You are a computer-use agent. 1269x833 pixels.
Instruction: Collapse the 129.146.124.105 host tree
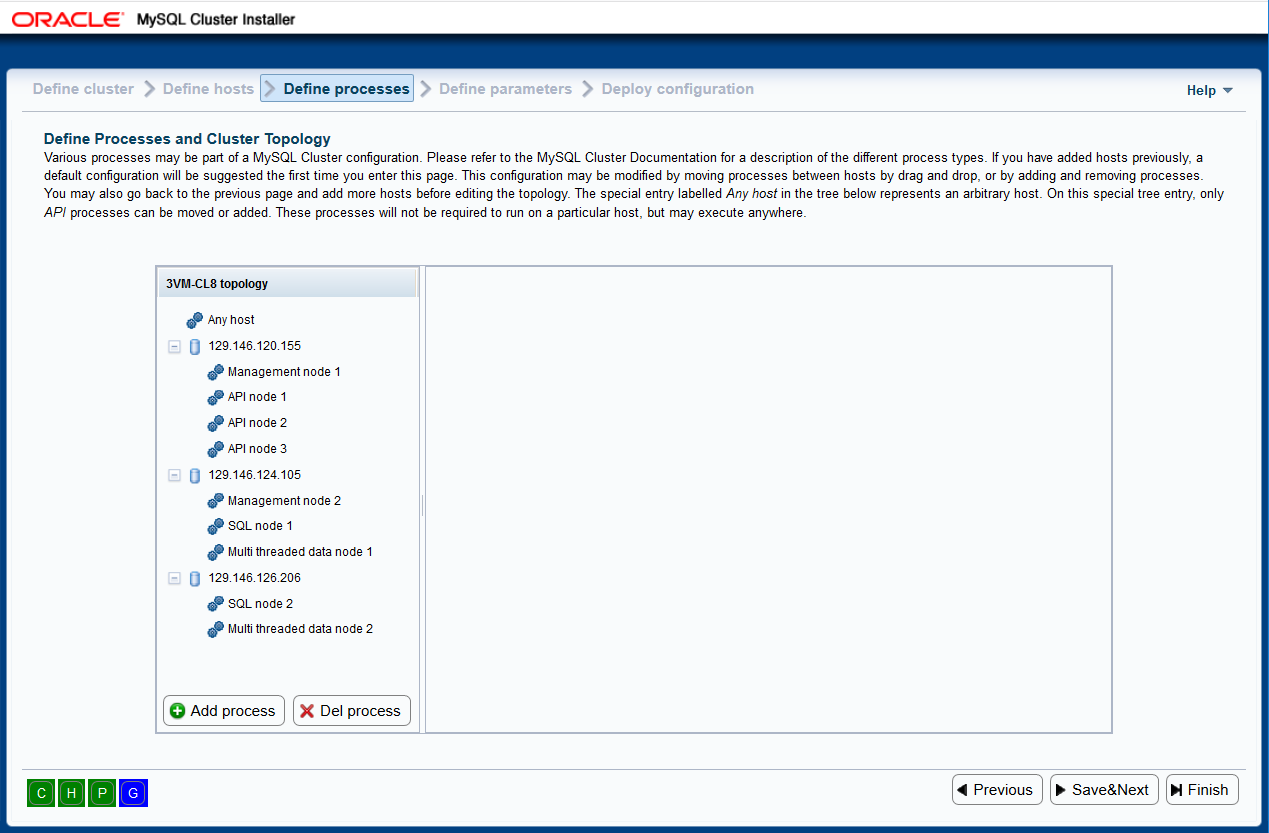[x=175, y=475]
